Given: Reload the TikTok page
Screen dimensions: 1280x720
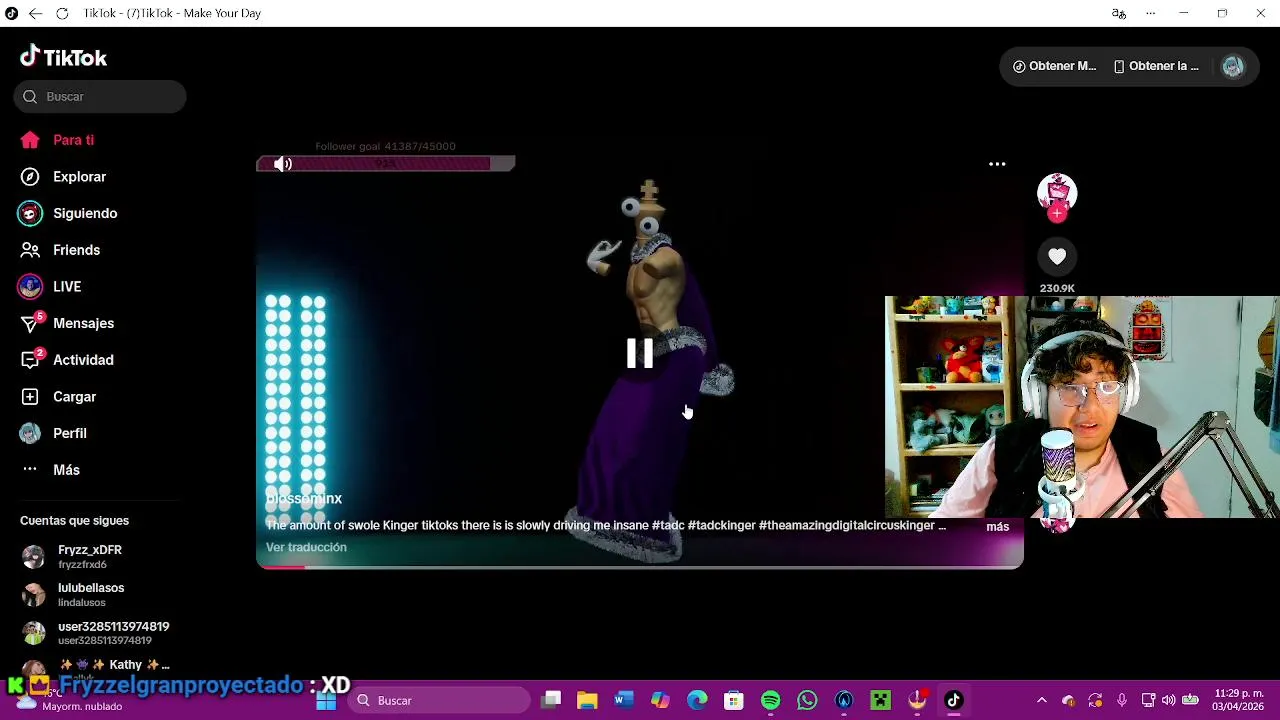Looking at the screenshot, I should pyautogui.click(x=62, y=13).
